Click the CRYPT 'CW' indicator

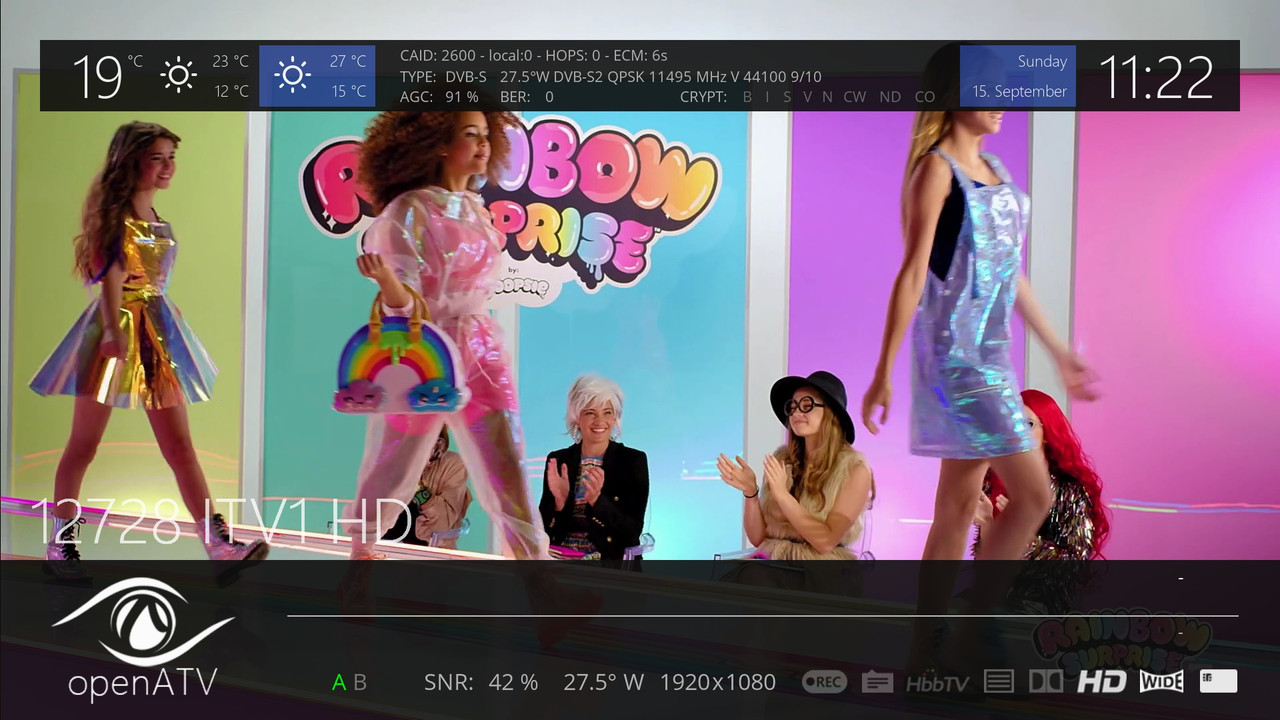pyautogui.click(x=855, y=97)
